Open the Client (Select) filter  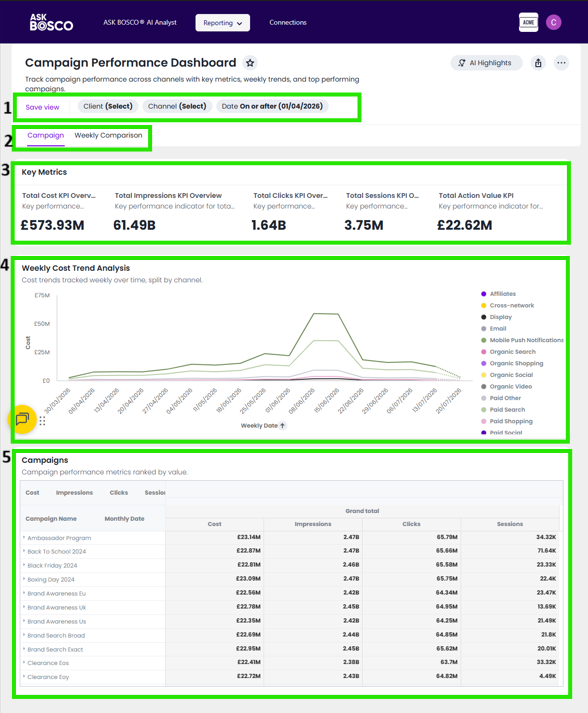(x=108, y=106)
